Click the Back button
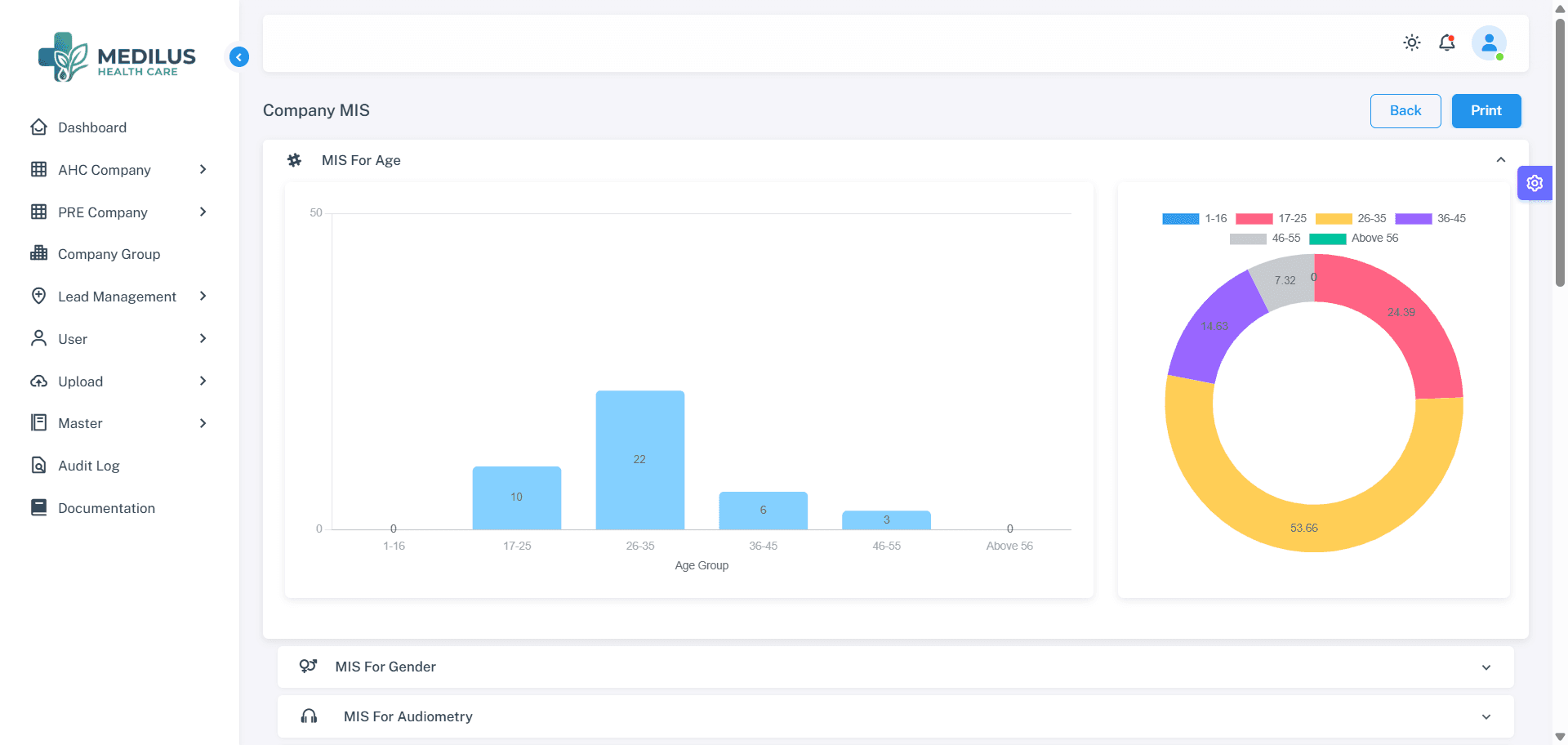Screen dimensions: 1568x745 pos(1405,111)
